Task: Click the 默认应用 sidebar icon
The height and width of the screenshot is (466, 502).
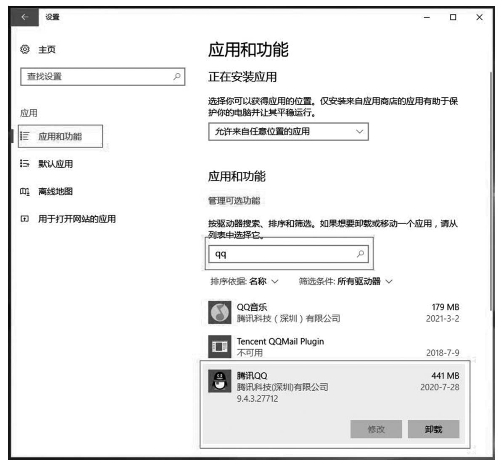Action: (x=25, y=163)
